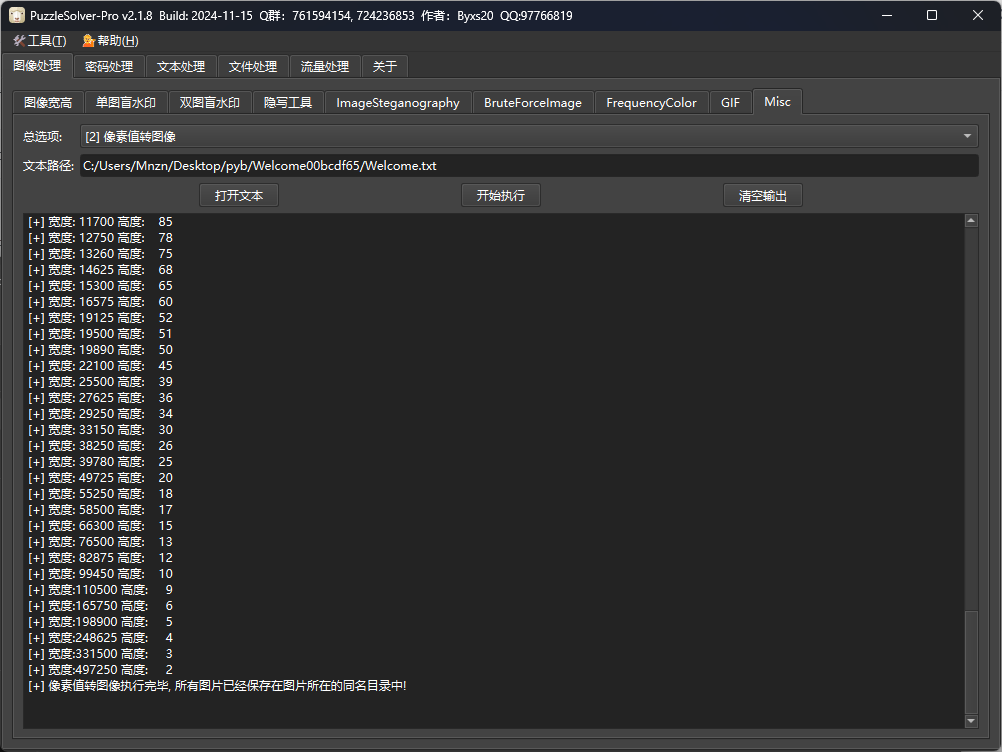Click the 开始执行 button
This screenshot has height=752, width=1002.
tap(500, 196)
